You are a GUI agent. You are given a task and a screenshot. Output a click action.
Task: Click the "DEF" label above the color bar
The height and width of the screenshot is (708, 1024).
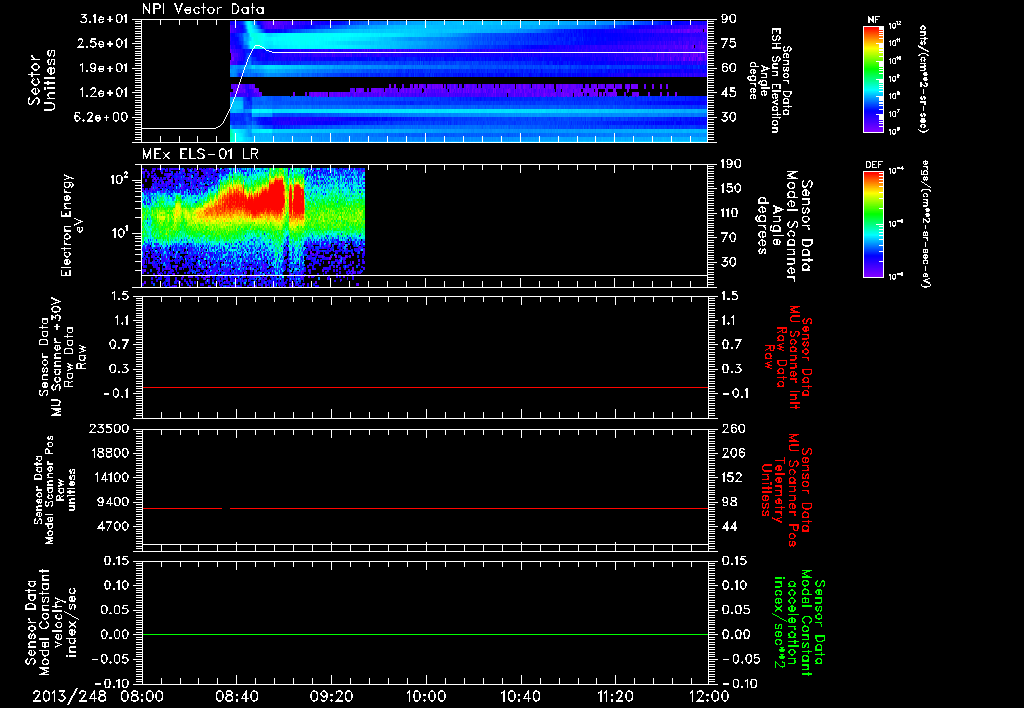pos(873,165)
